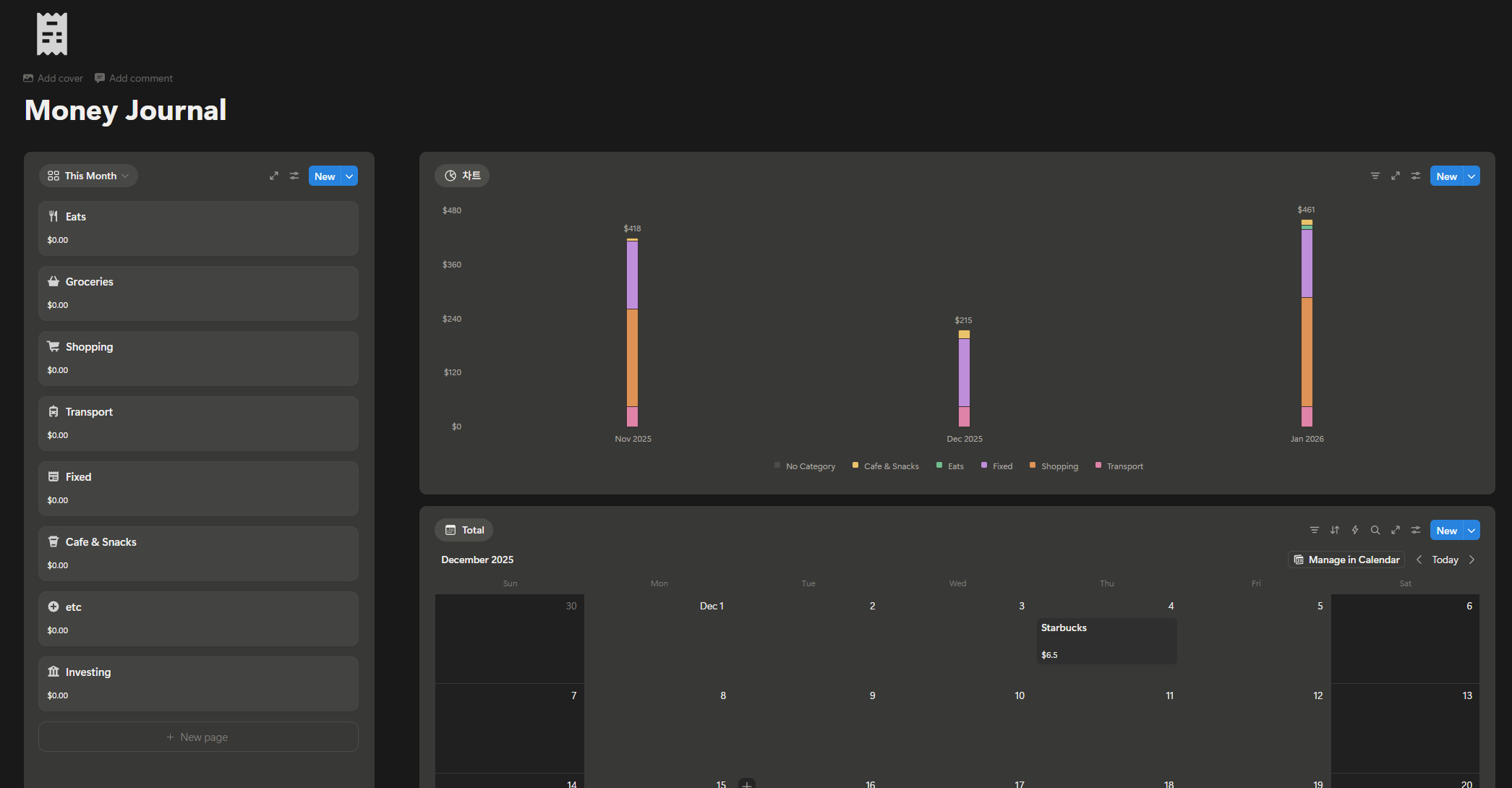Open the This Month view dropdown
The width and height of the screenshot is (1512, 788).
88,176
